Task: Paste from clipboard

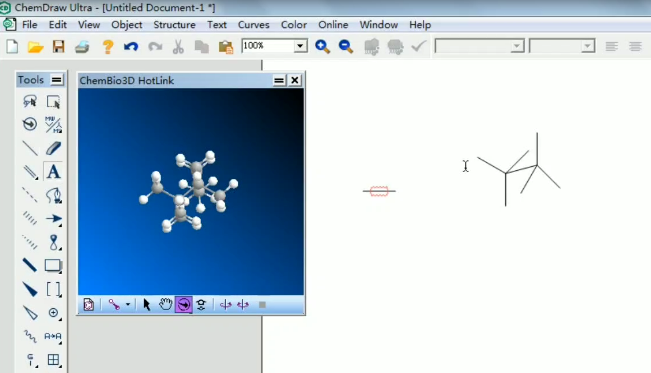Action: tap(226, 47)
